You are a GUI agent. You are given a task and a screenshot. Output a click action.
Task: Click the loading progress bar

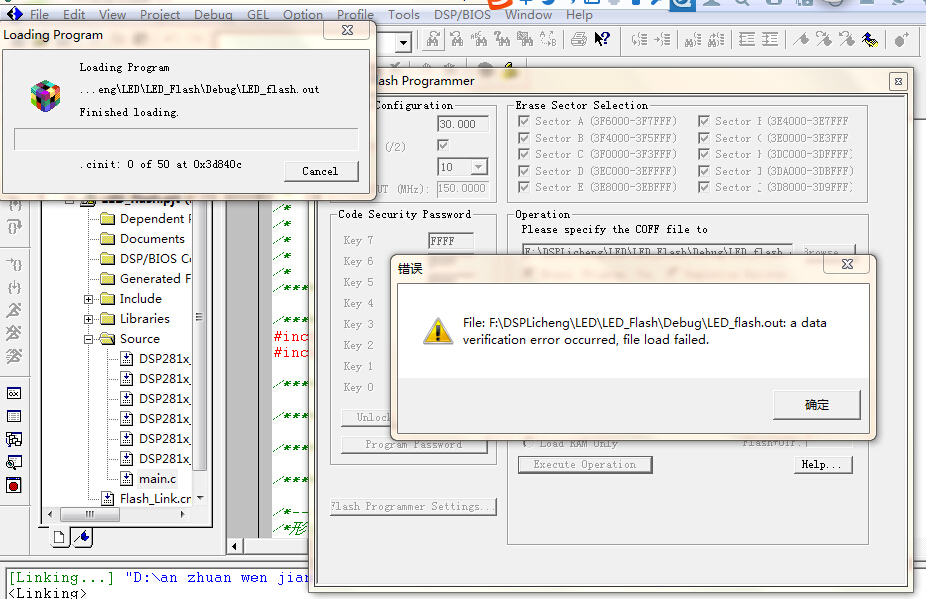pos(186,139)
